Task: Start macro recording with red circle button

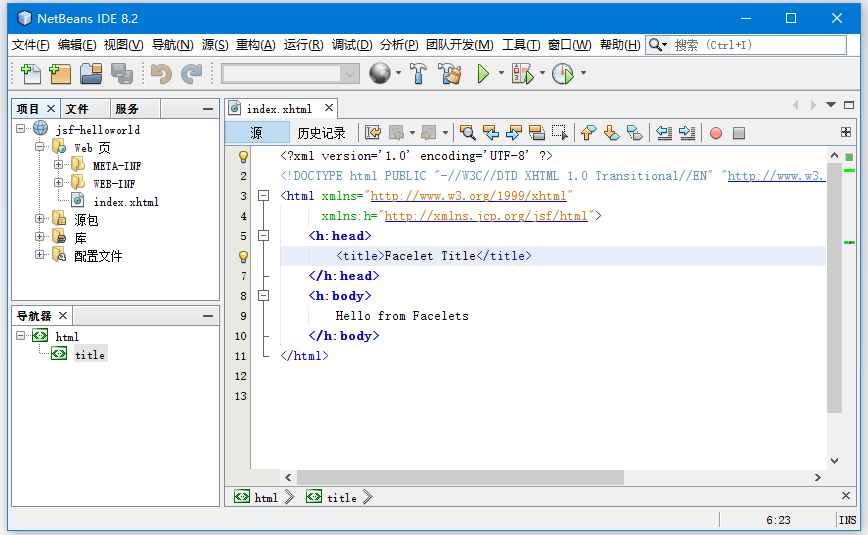Action: point(716,133)
